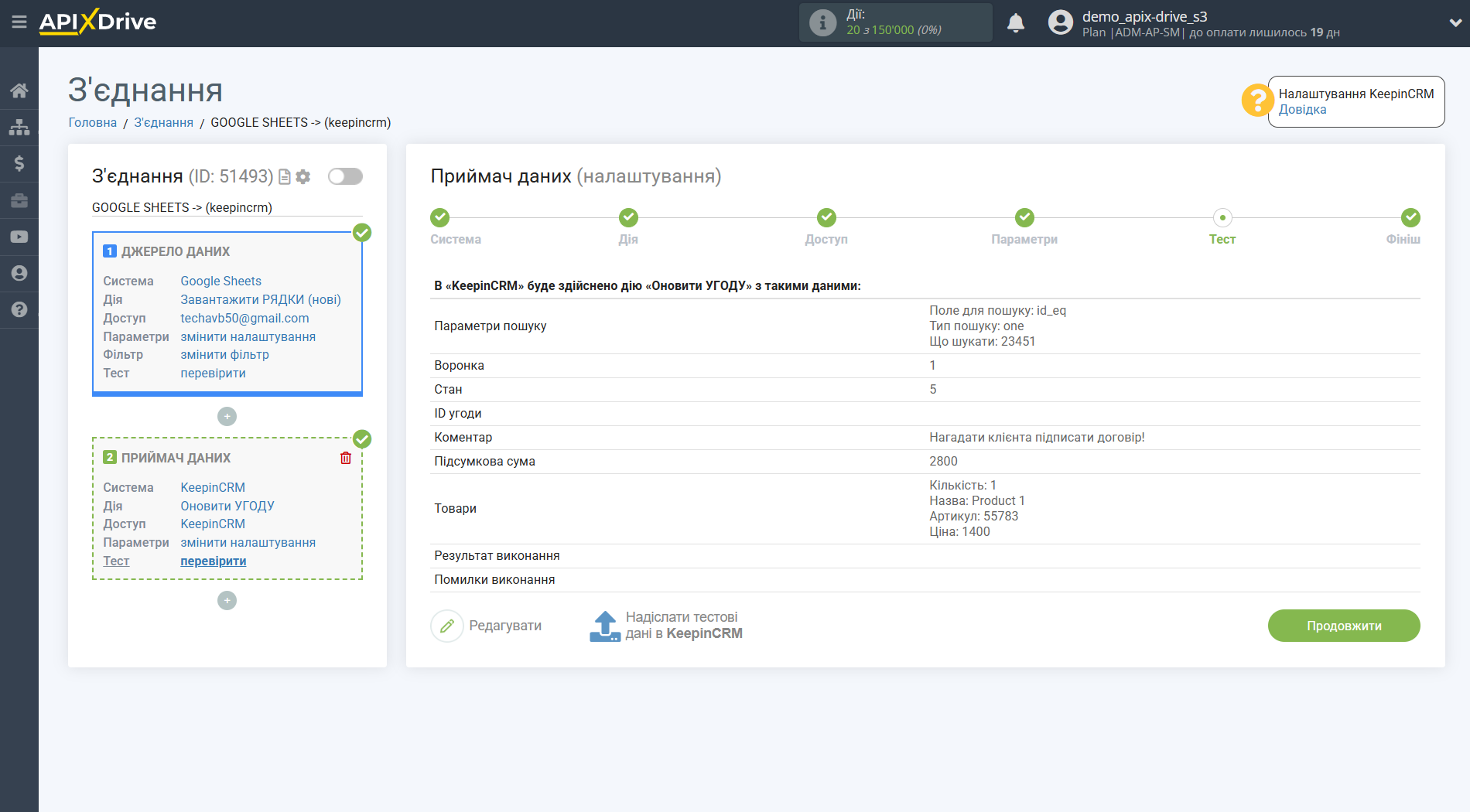The image size is (1470, 812).
Task: Add a step below data source
Action: click(227, 416)
